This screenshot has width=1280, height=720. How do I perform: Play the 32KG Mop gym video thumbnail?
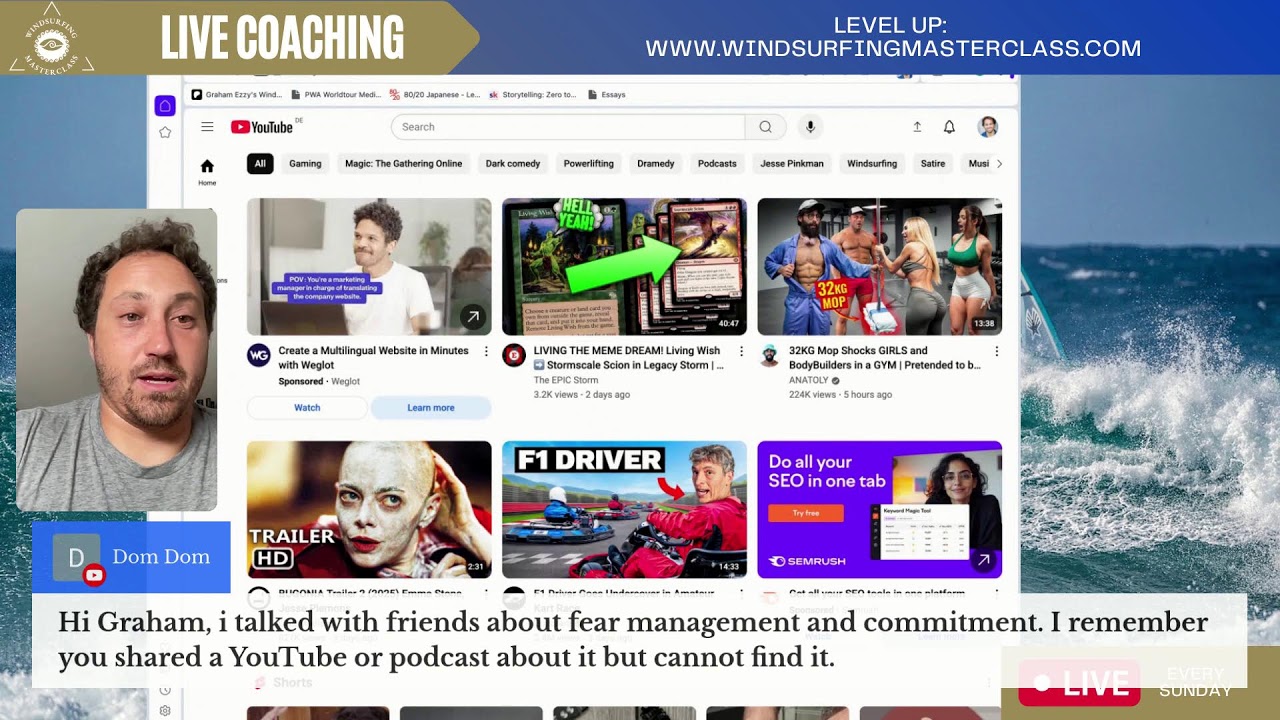point(879,266)
